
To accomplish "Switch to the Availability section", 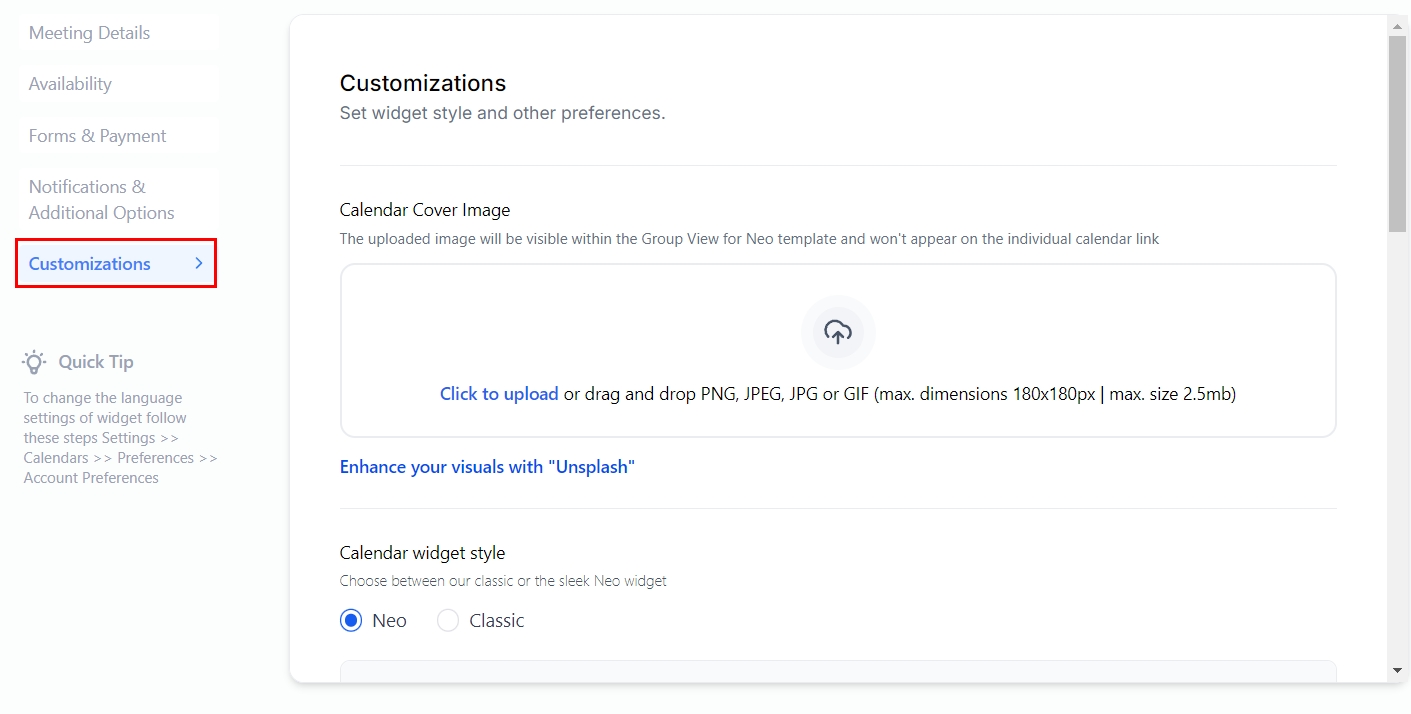I will [x=70, y=84].
